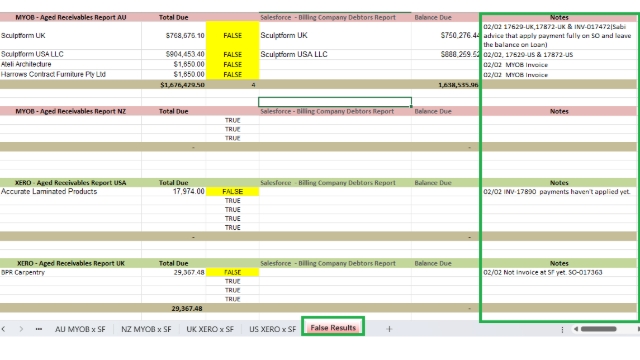Click the horizontal scrollbar left arrow

tap(576, 329)
